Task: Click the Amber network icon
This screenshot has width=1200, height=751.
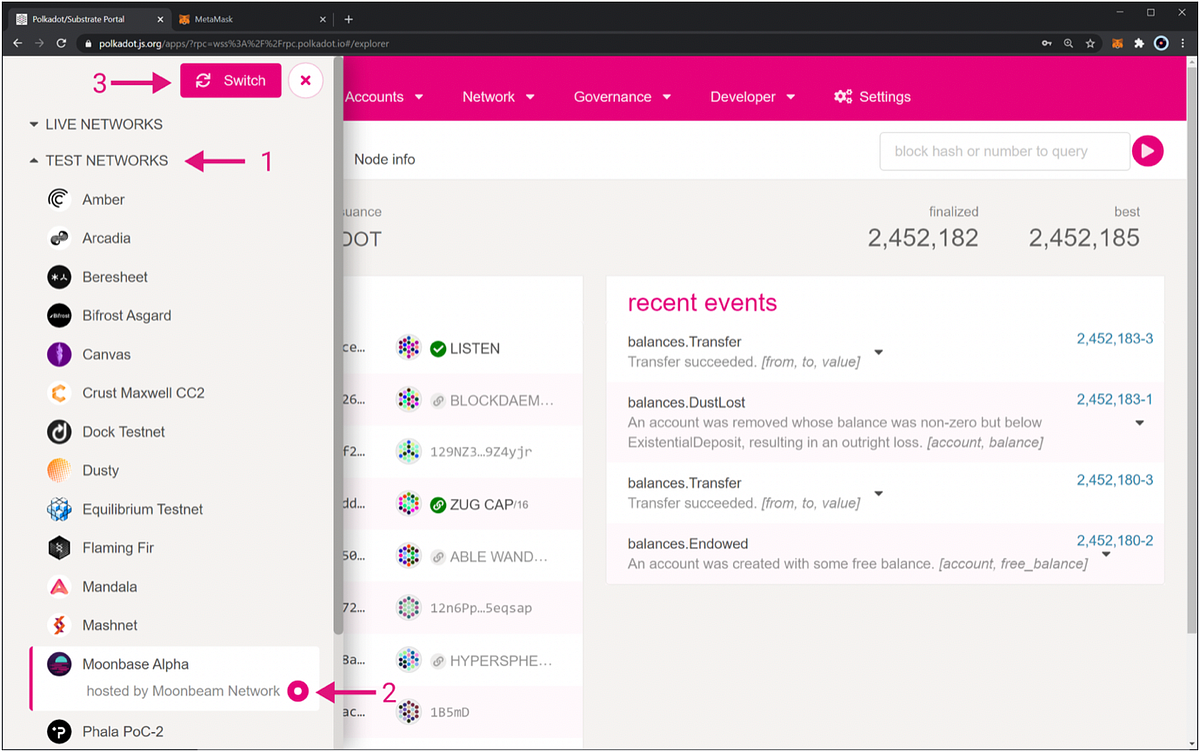Action: click(x=59, y=199)
